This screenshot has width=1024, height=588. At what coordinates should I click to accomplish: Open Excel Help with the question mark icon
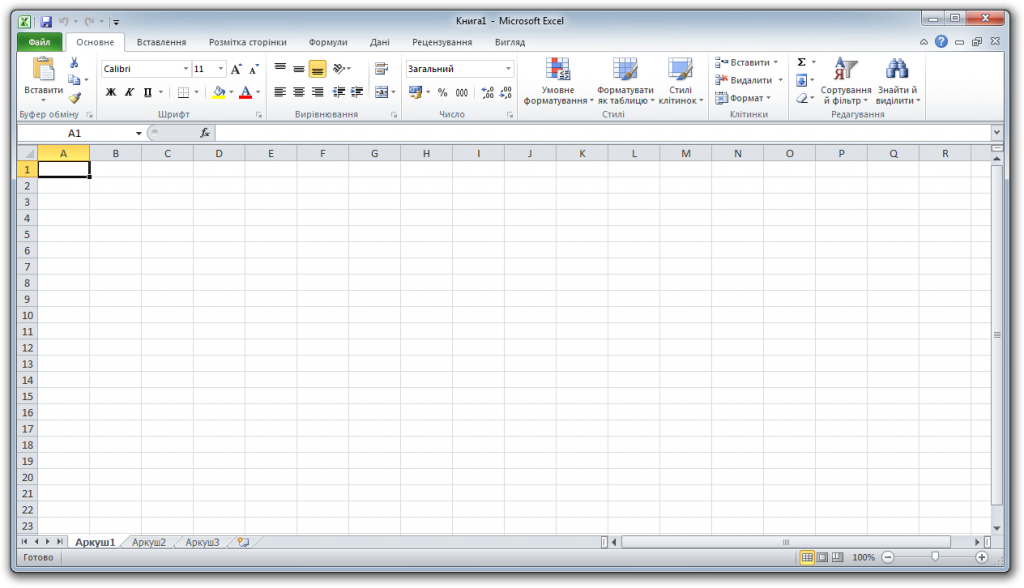tap(941, 42)
